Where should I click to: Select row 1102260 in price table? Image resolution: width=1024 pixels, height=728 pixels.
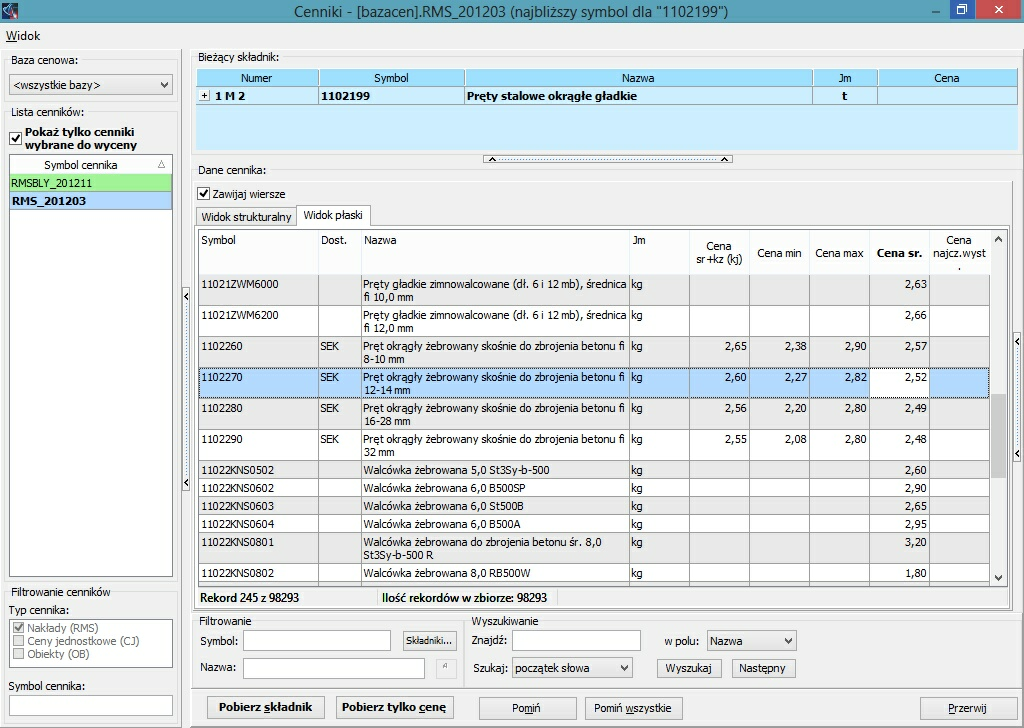594,352
